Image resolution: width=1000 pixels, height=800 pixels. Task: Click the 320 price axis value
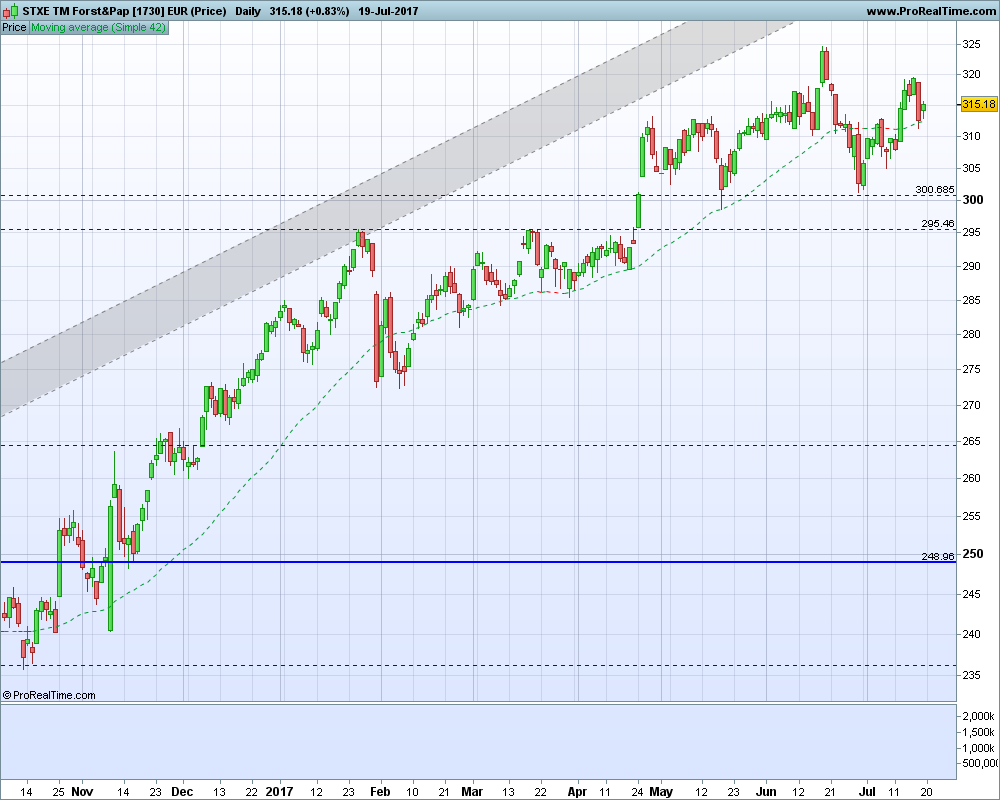tap(971, 74)
